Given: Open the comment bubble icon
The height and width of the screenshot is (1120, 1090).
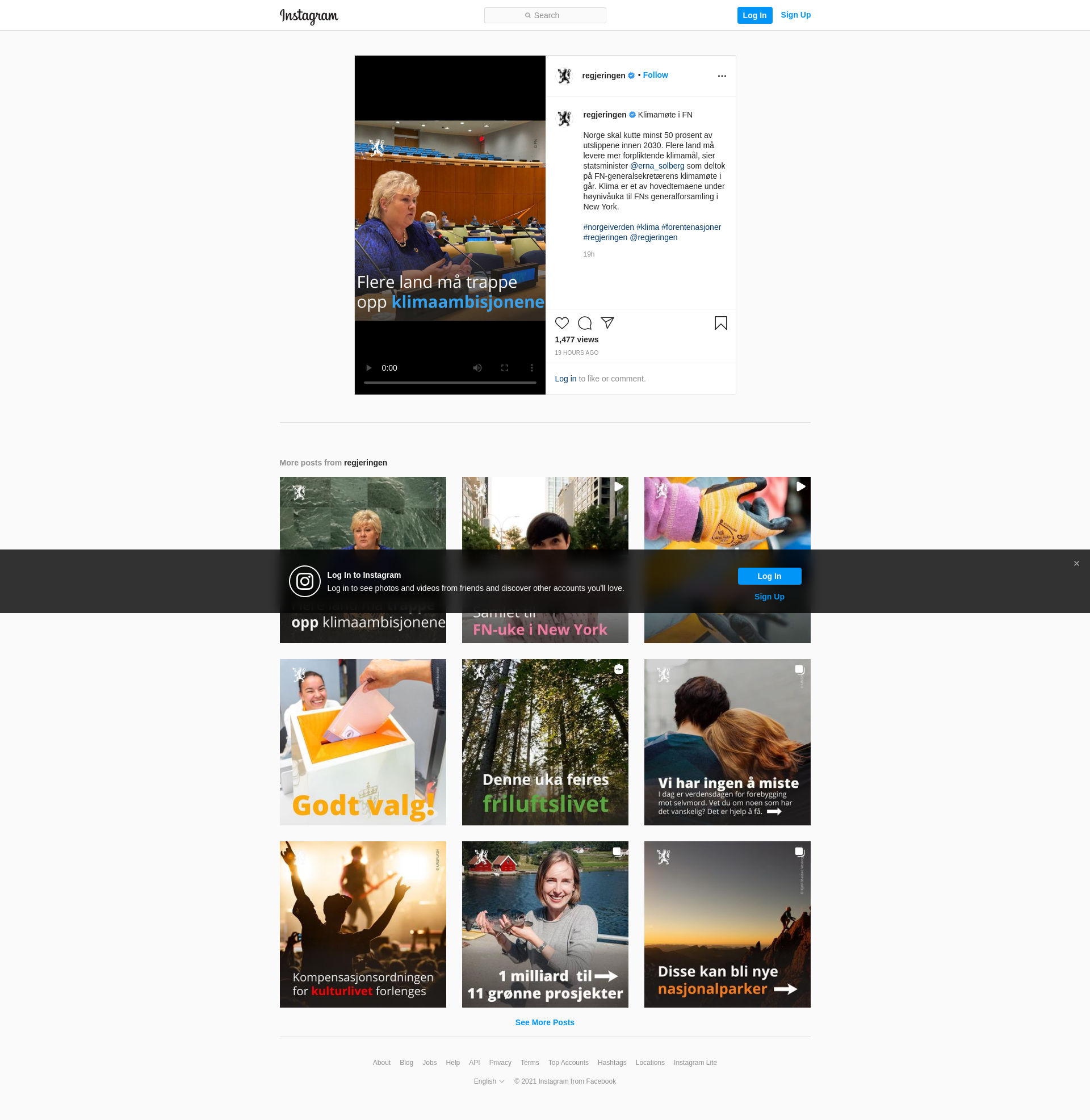Looking at the screenshot, I should [x=585, y=323].
